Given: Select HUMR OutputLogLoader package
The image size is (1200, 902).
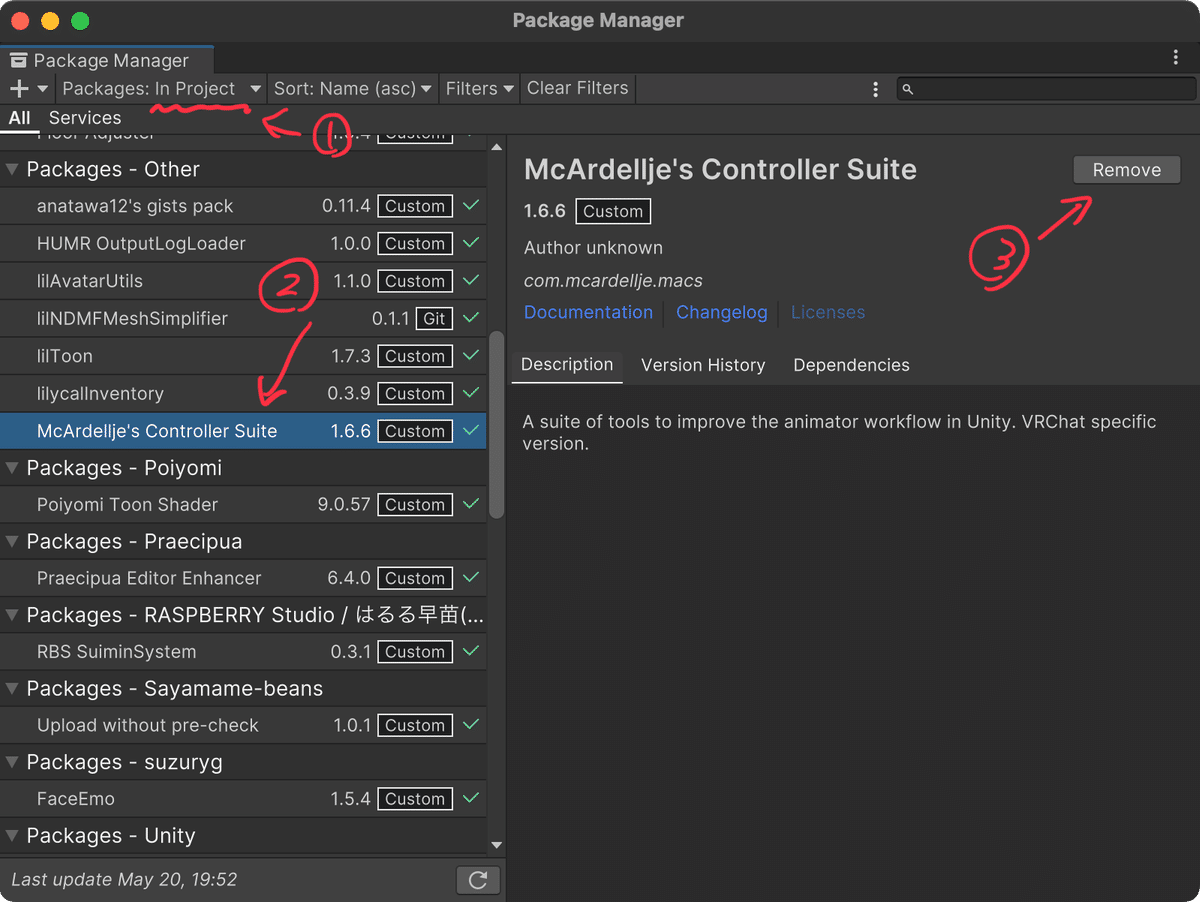Looking at the screenshot, I should pos(243,243).
